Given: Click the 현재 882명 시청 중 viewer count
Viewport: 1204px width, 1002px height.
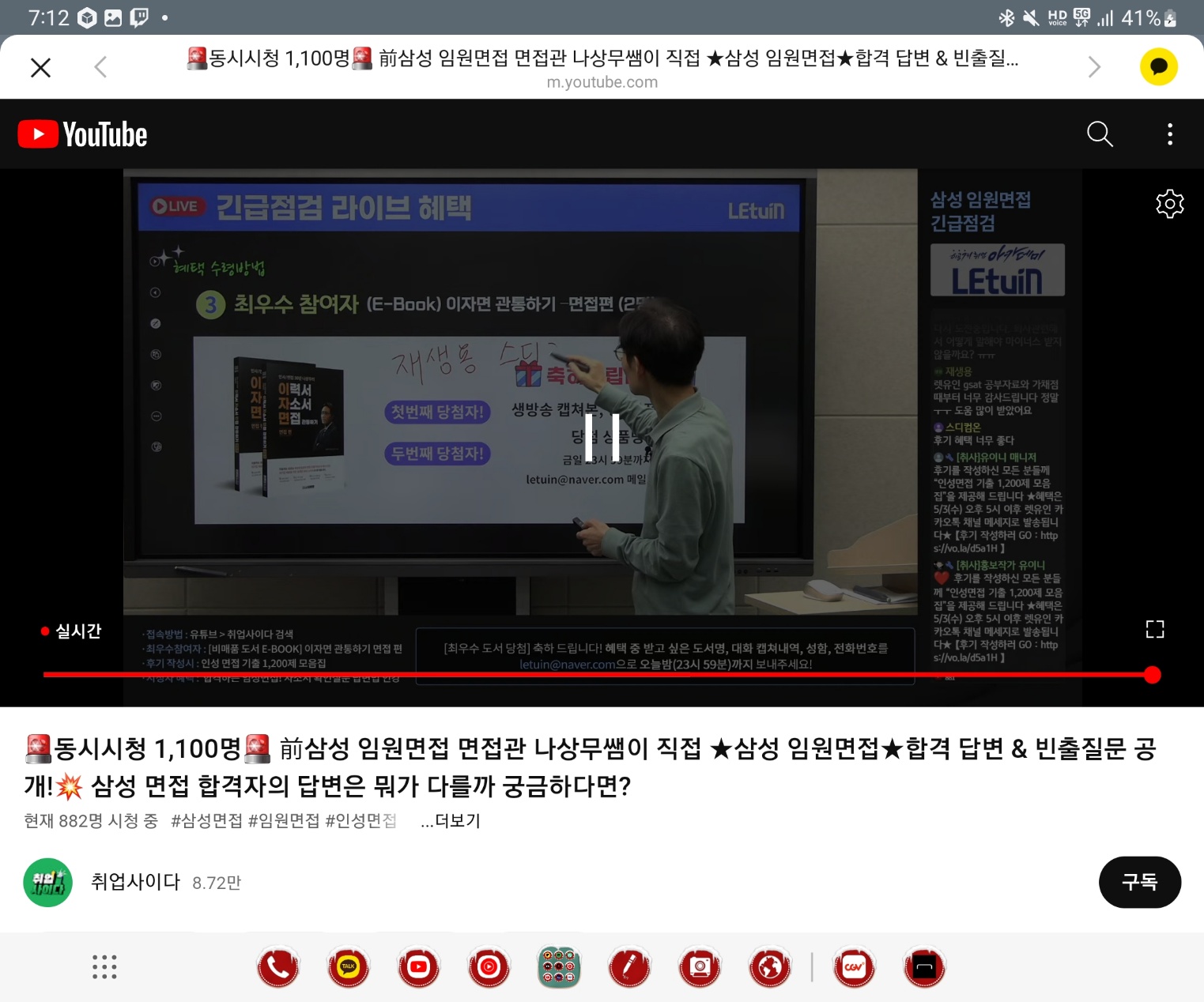Looking at the screenshot, I should coord(91,820).
